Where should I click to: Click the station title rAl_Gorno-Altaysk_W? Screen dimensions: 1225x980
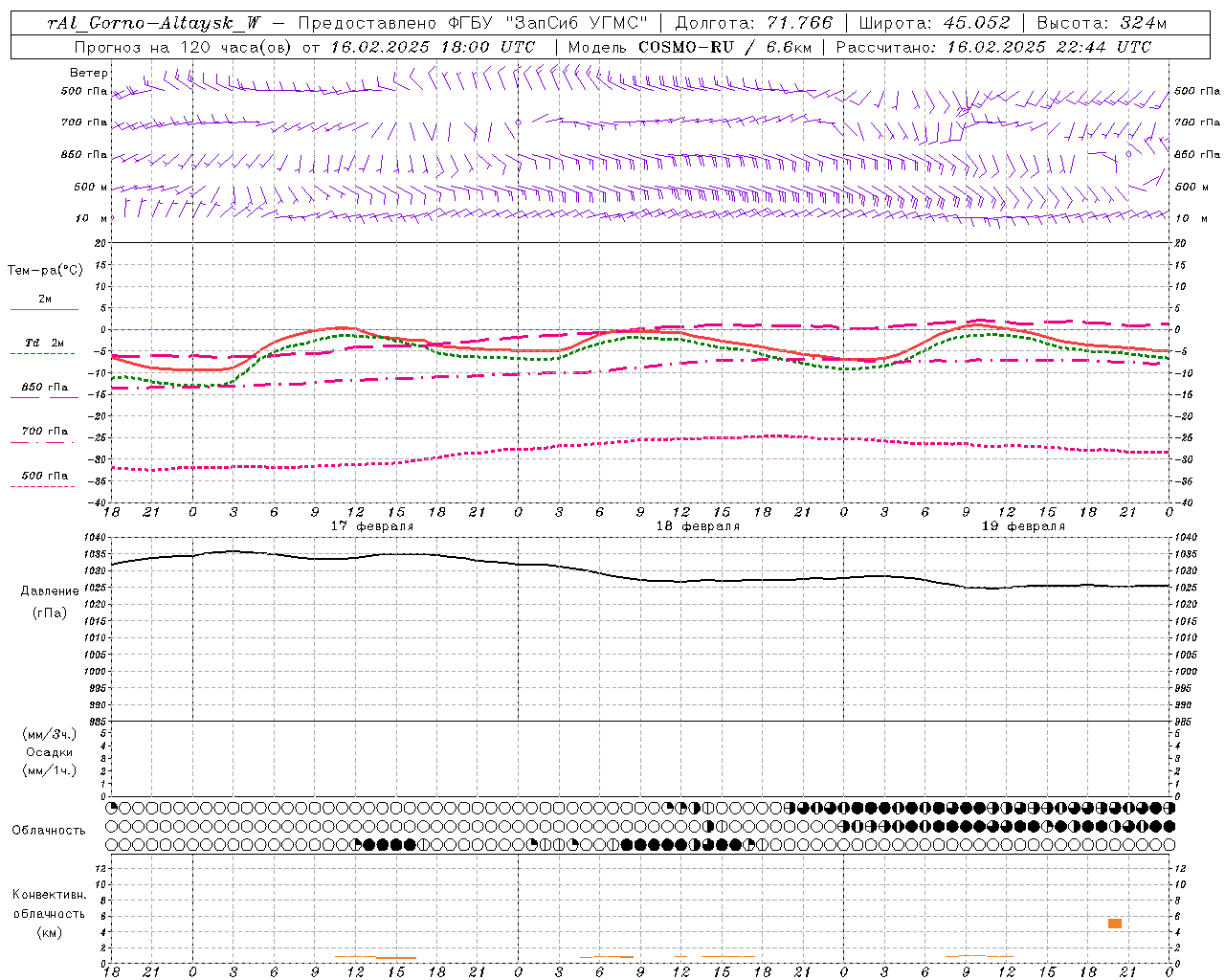[x=155, y=23]
